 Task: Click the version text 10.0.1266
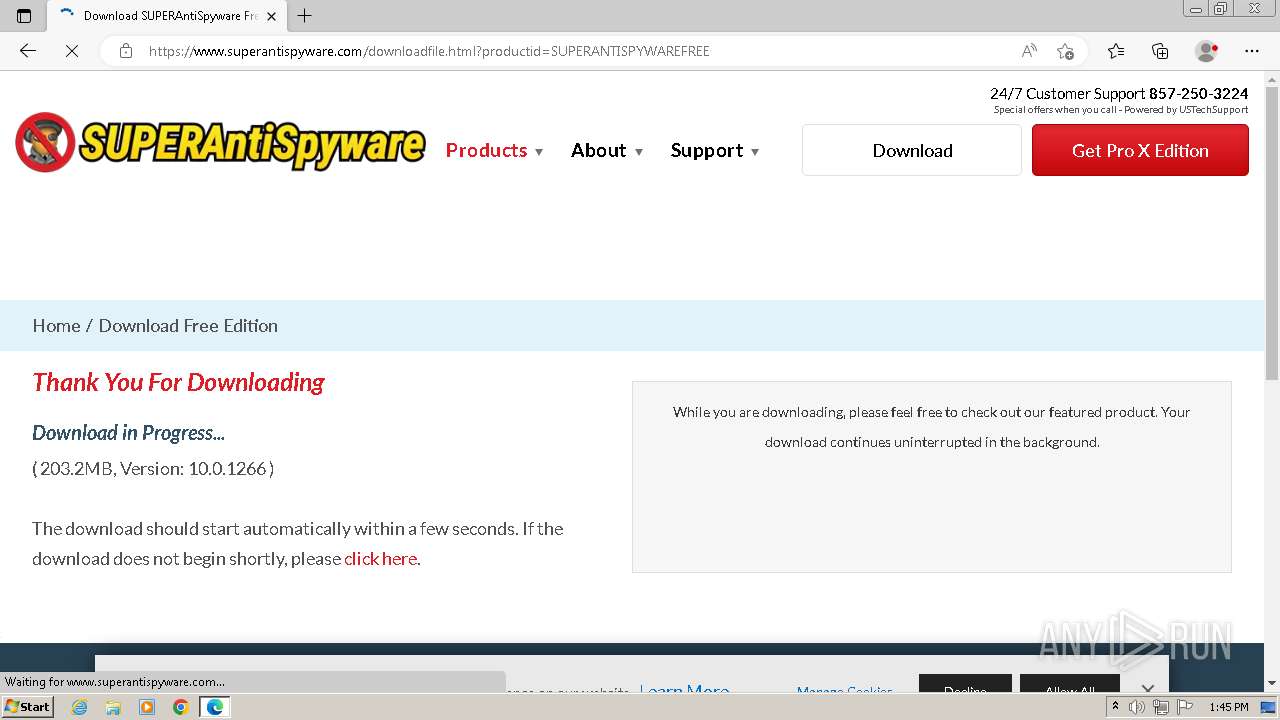click(x=227, y=468)
